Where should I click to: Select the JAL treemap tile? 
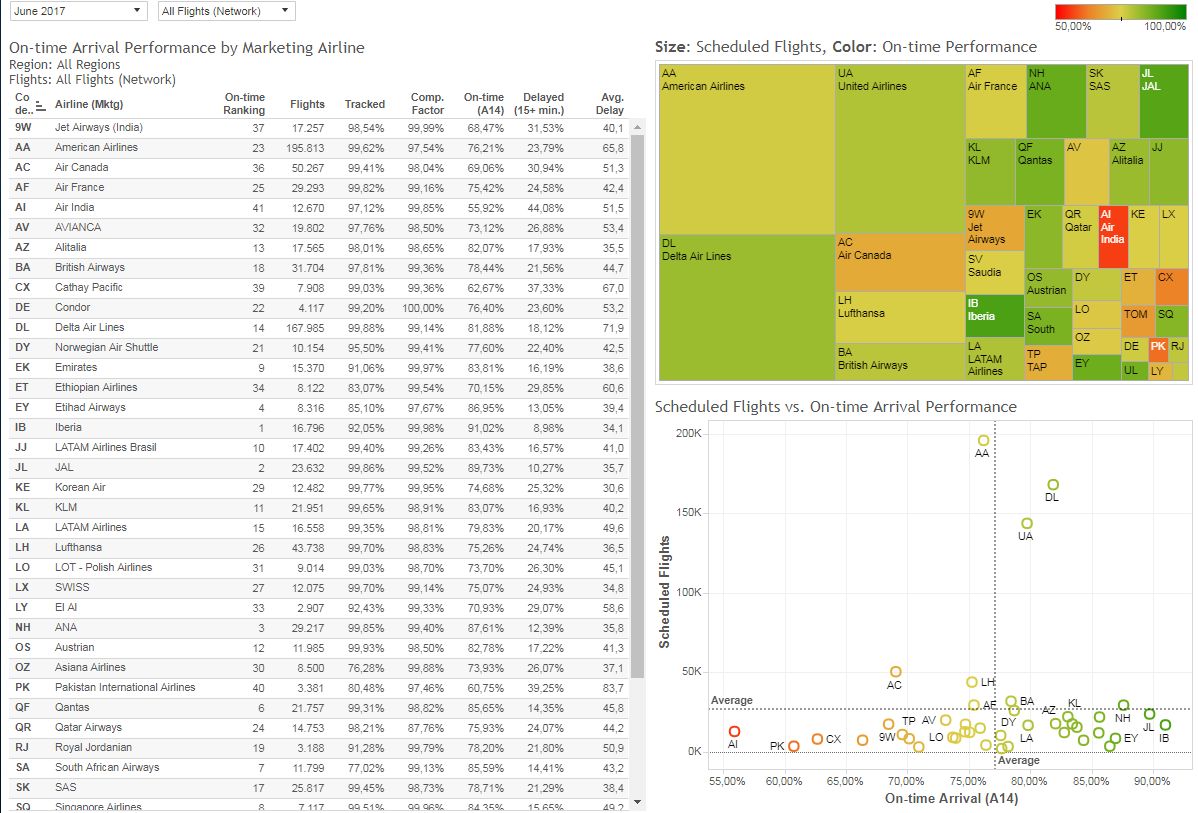point(1164,101)
